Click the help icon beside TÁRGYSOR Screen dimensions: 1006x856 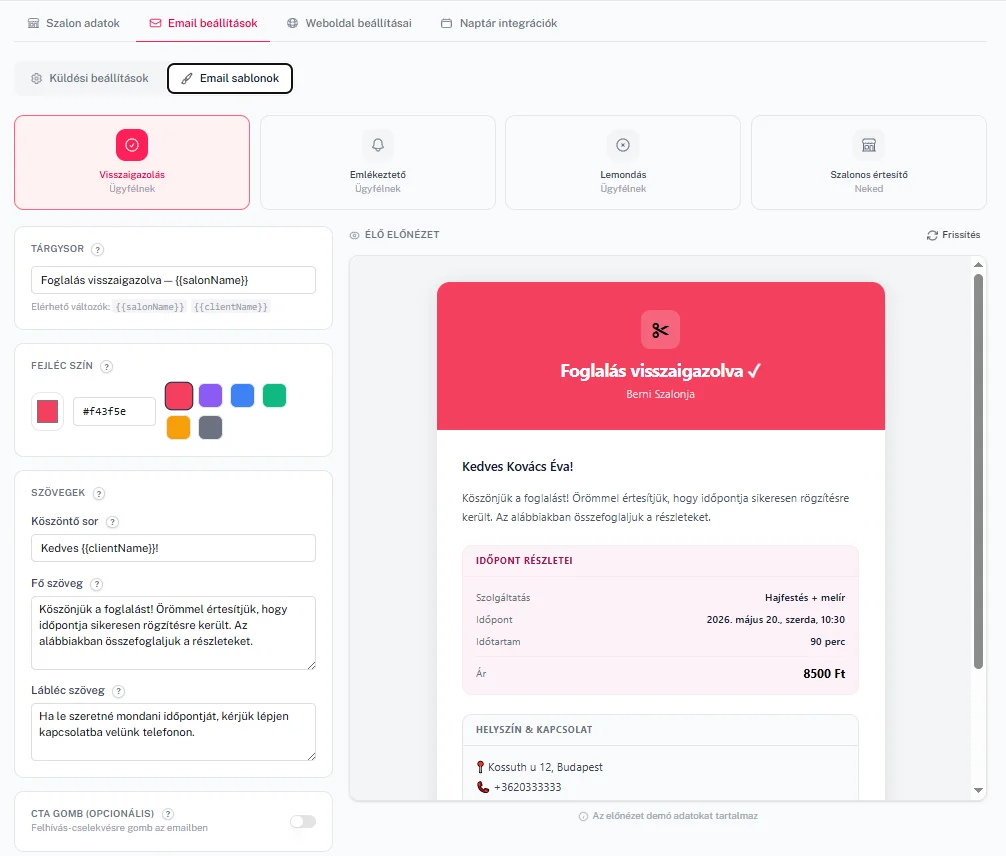pos(97,250)
